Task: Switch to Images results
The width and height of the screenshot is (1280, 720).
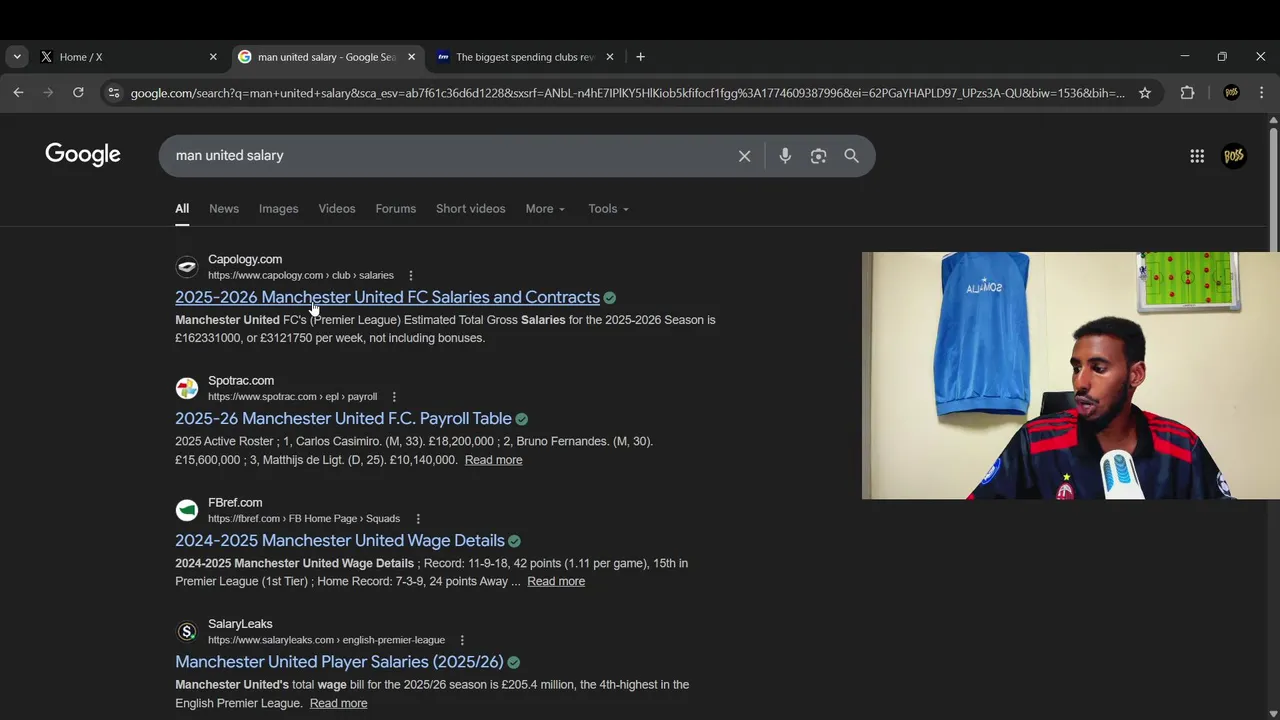Action: click(279, 209)
